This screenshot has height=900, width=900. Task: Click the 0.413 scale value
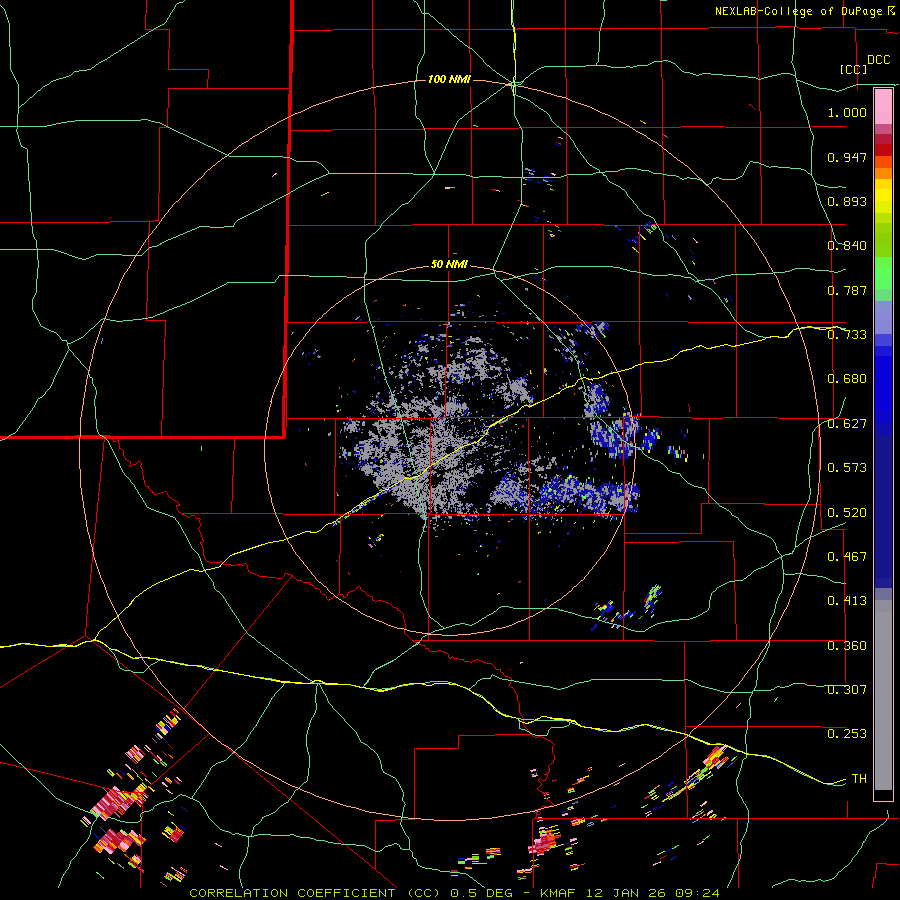847,601
